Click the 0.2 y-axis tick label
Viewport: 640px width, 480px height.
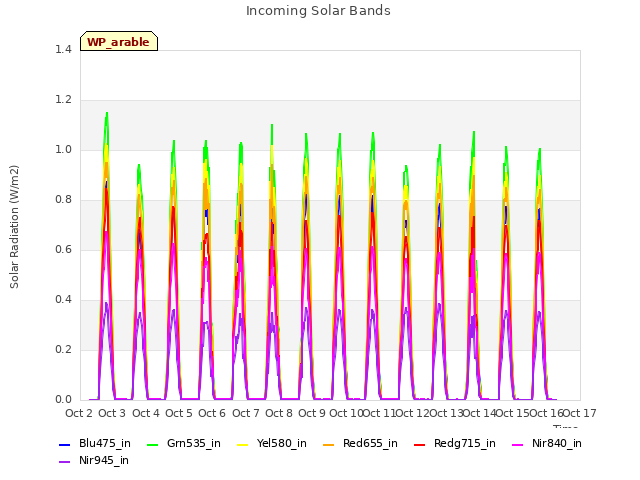[63, 350]
